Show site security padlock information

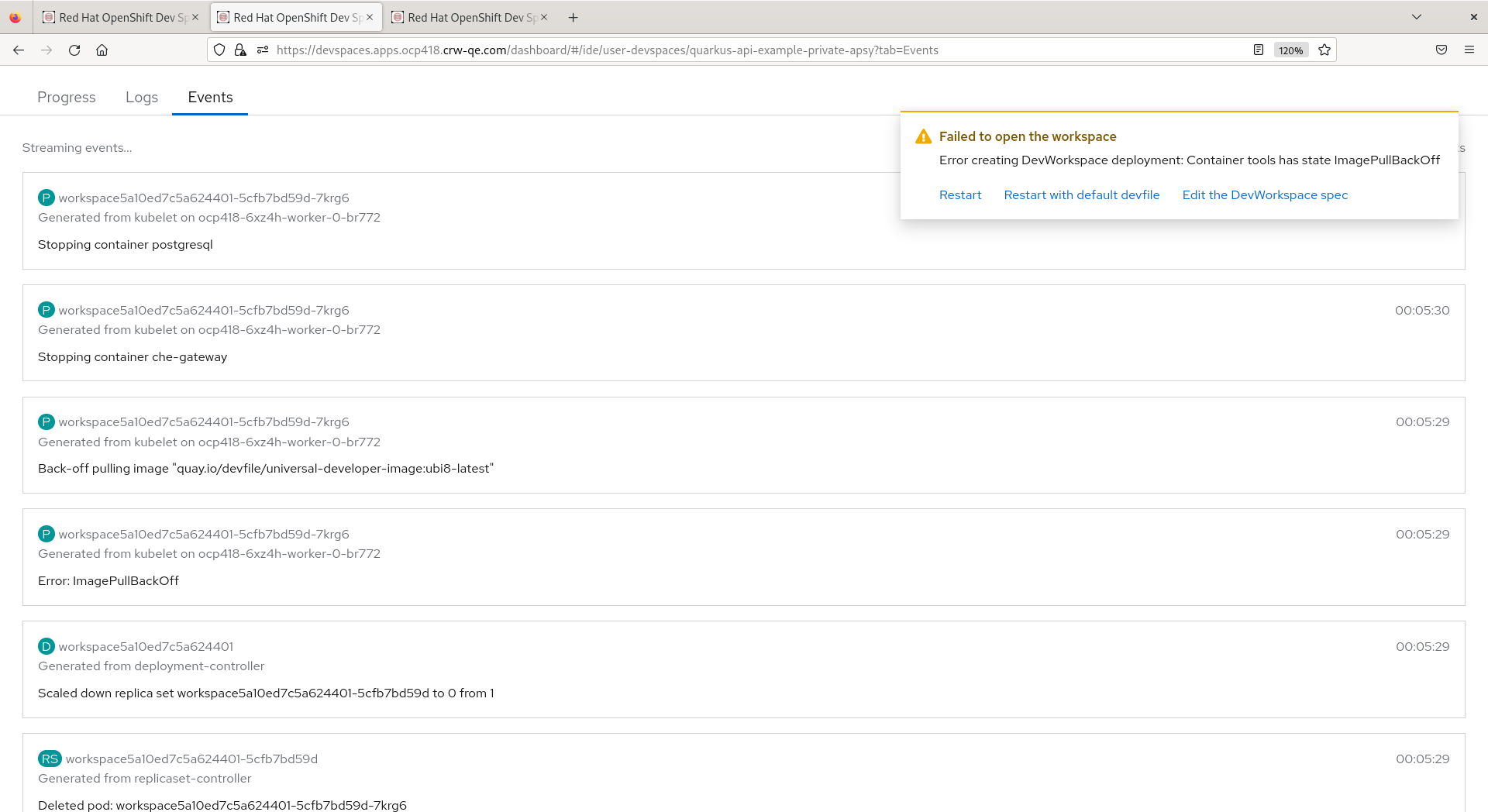click(x=240, y=50)
